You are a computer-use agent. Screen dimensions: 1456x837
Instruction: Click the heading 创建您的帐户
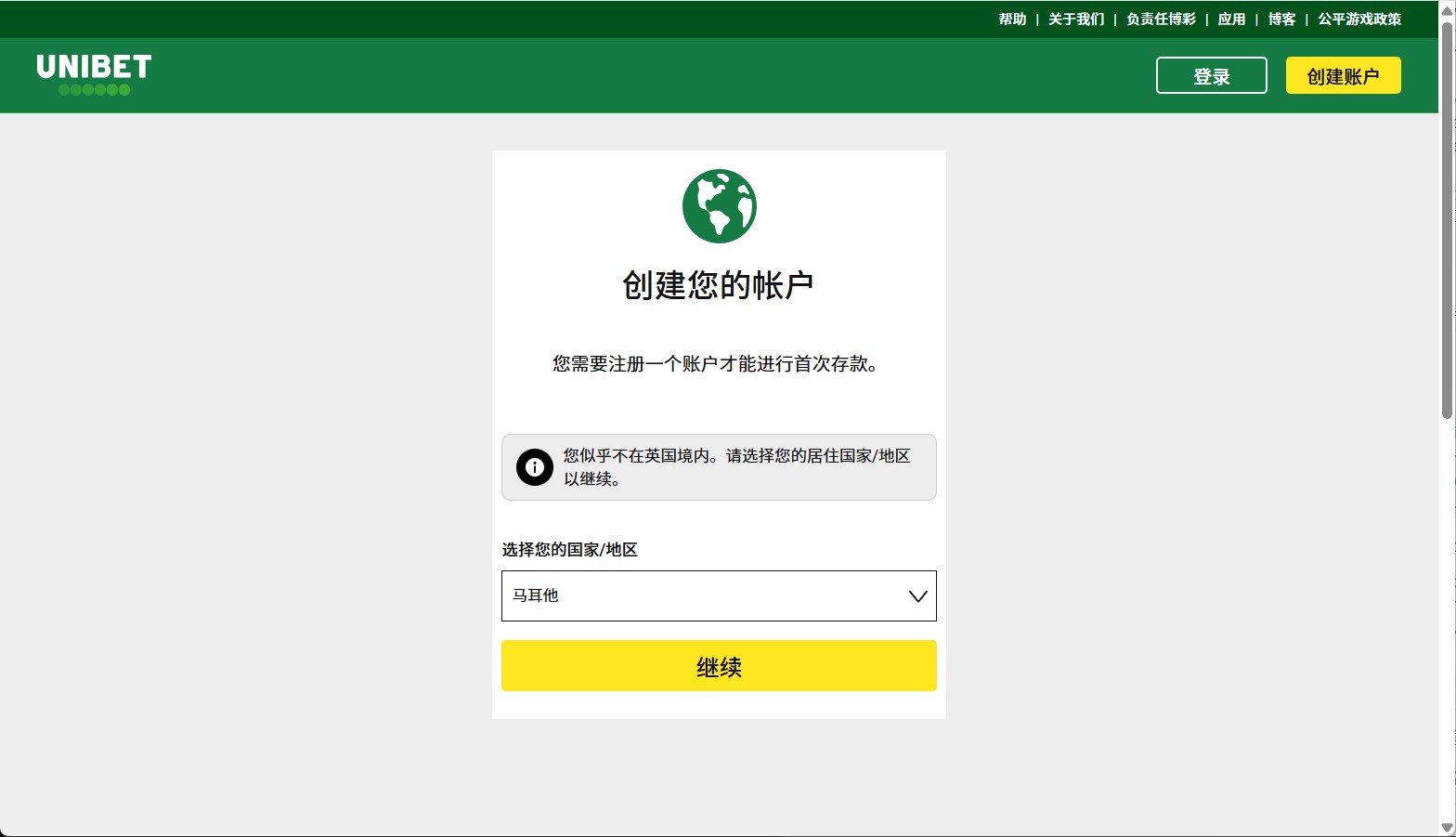pyautogui.click(x=719, y=285)
